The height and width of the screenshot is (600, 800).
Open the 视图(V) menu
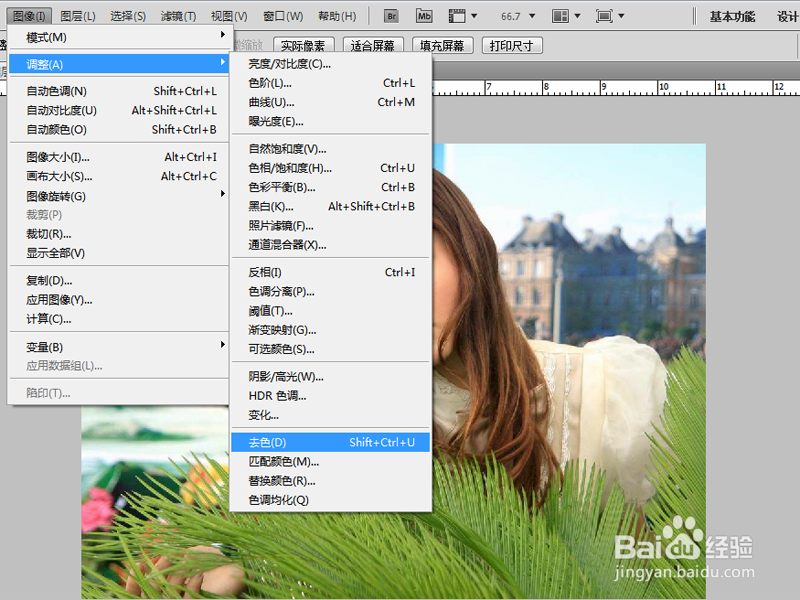coord(229,16)
